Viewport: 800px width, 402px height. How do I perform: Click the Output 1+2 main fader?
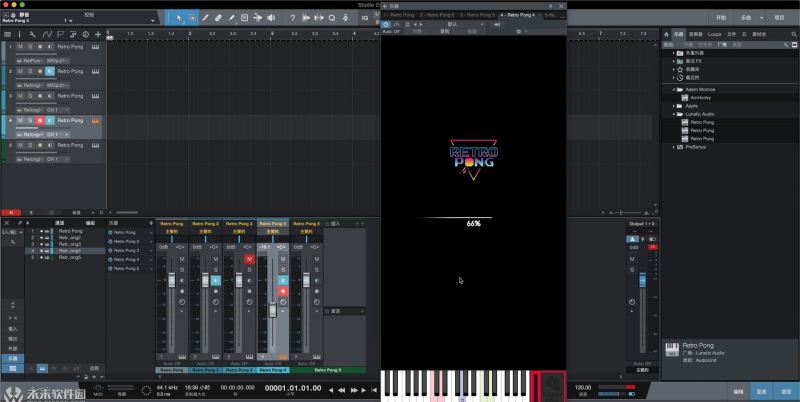642,280
